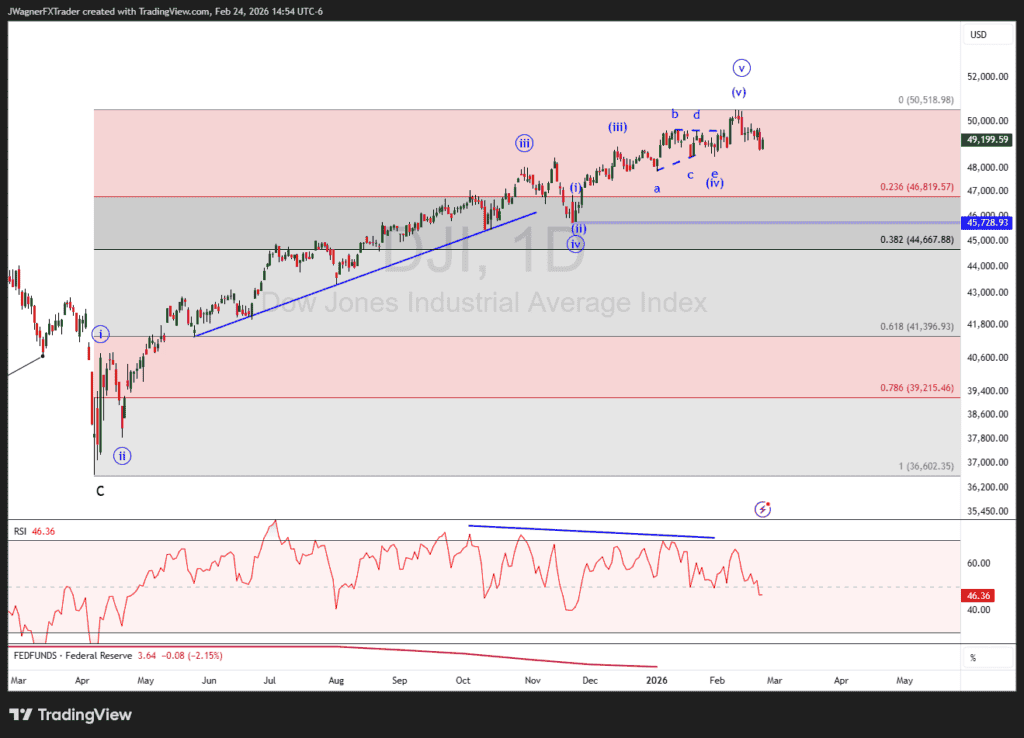Click the circled wave iv marker
This screenshot has height=738, width=1024.
(x=575, y=244)
